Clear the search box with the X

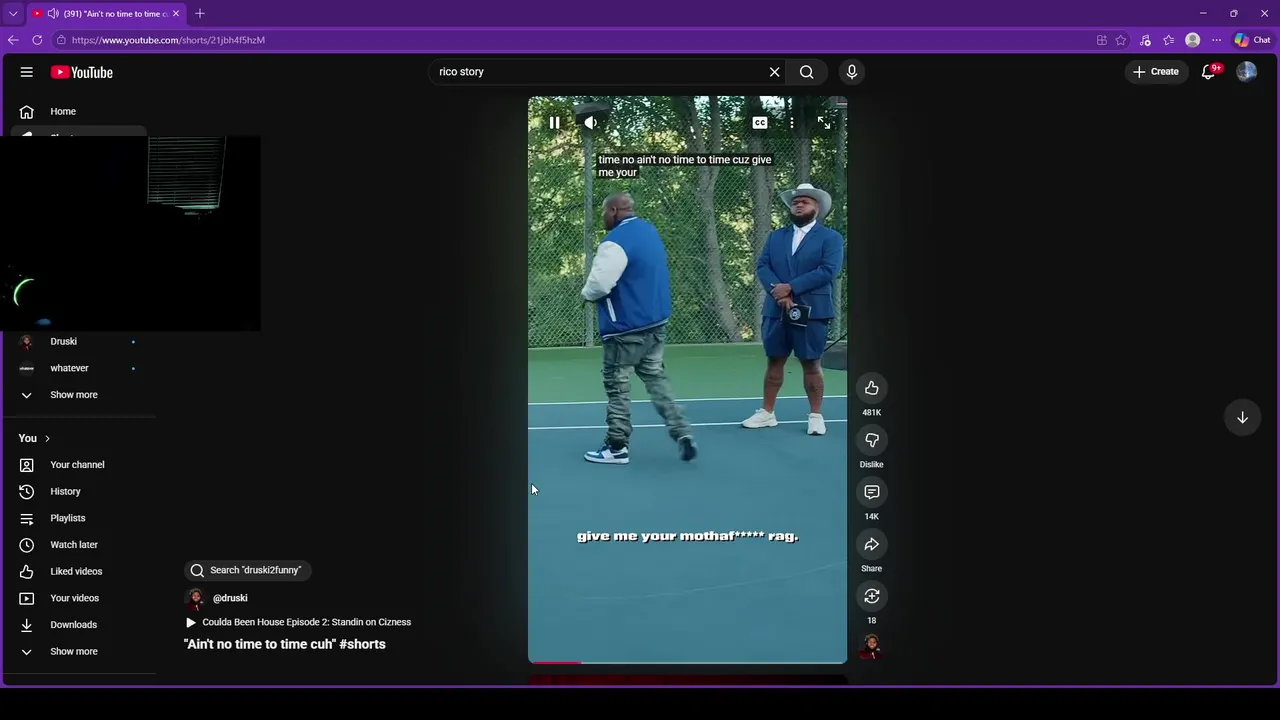[774, 72]
